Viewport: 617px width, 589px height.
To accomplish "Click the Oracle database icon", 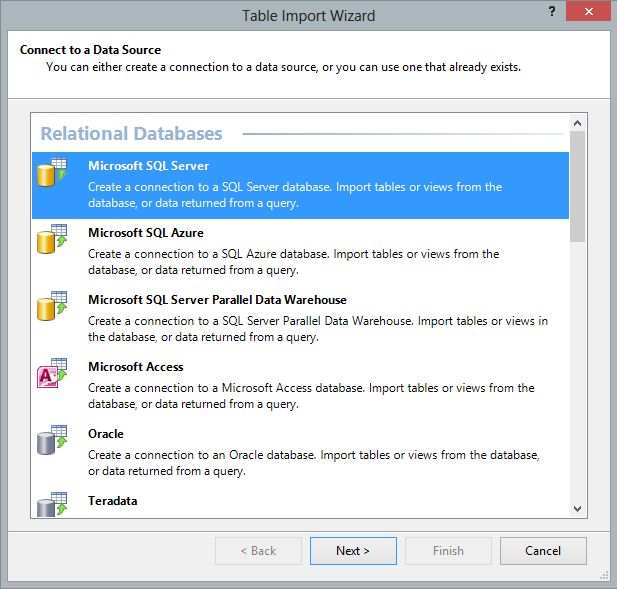I will 52,440.
